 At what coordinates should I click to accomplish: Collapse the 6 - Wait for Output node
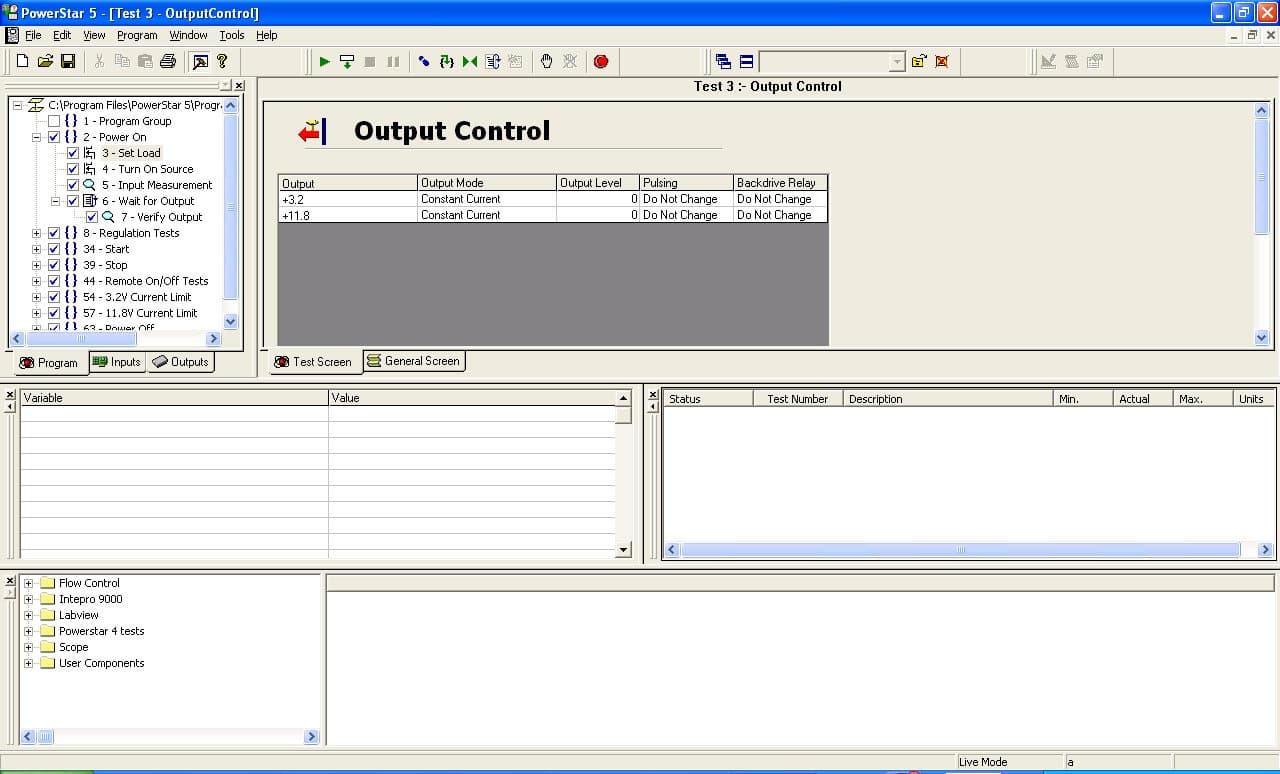[56, 201]
